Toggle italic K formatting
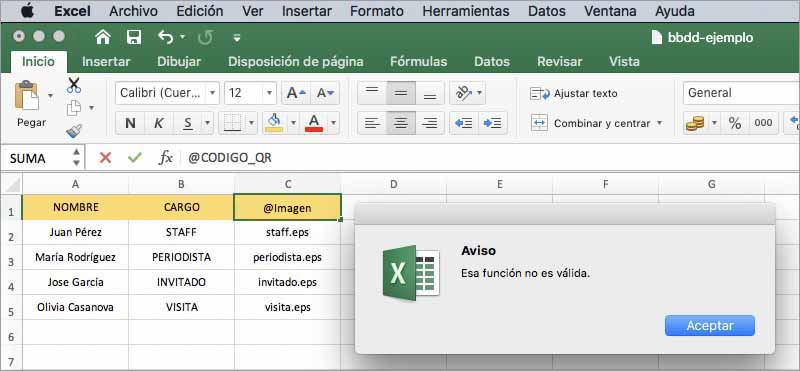 click(159, 123)
